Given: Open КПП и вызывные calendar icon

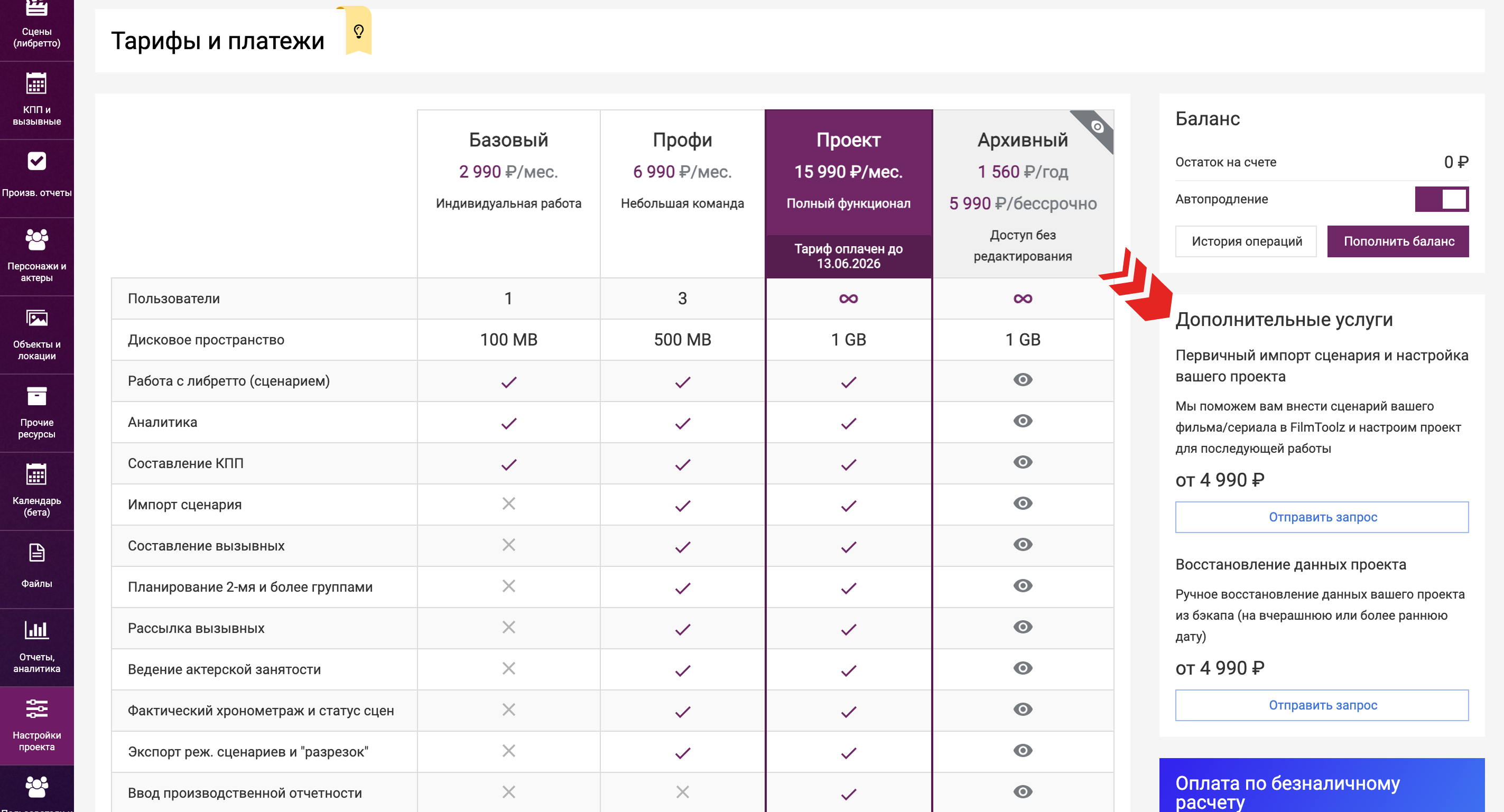Looking at the screenshot, I should (x=37, y=85).
